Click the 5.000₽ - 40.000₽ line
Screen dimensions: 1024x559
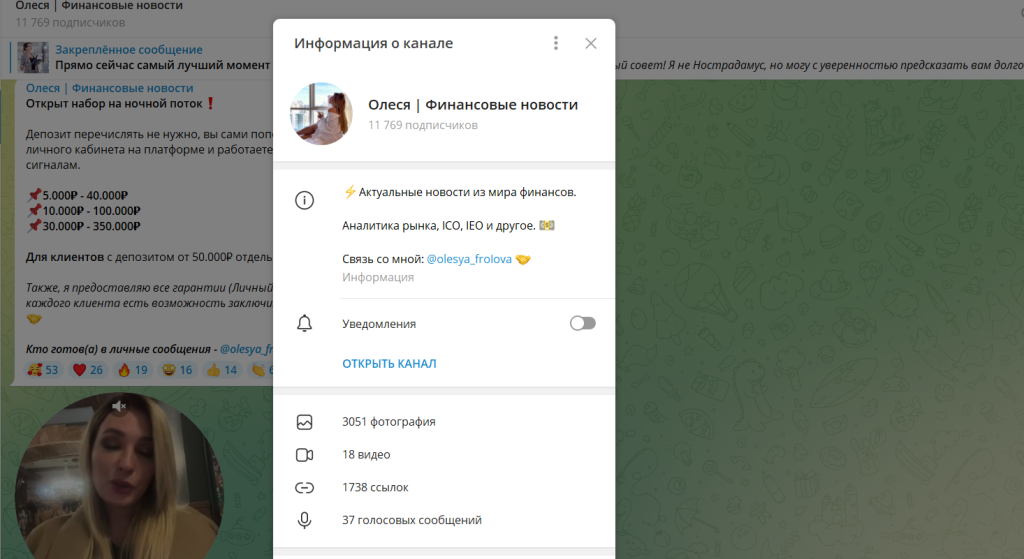pyautogui.click(x=78, y=195)
